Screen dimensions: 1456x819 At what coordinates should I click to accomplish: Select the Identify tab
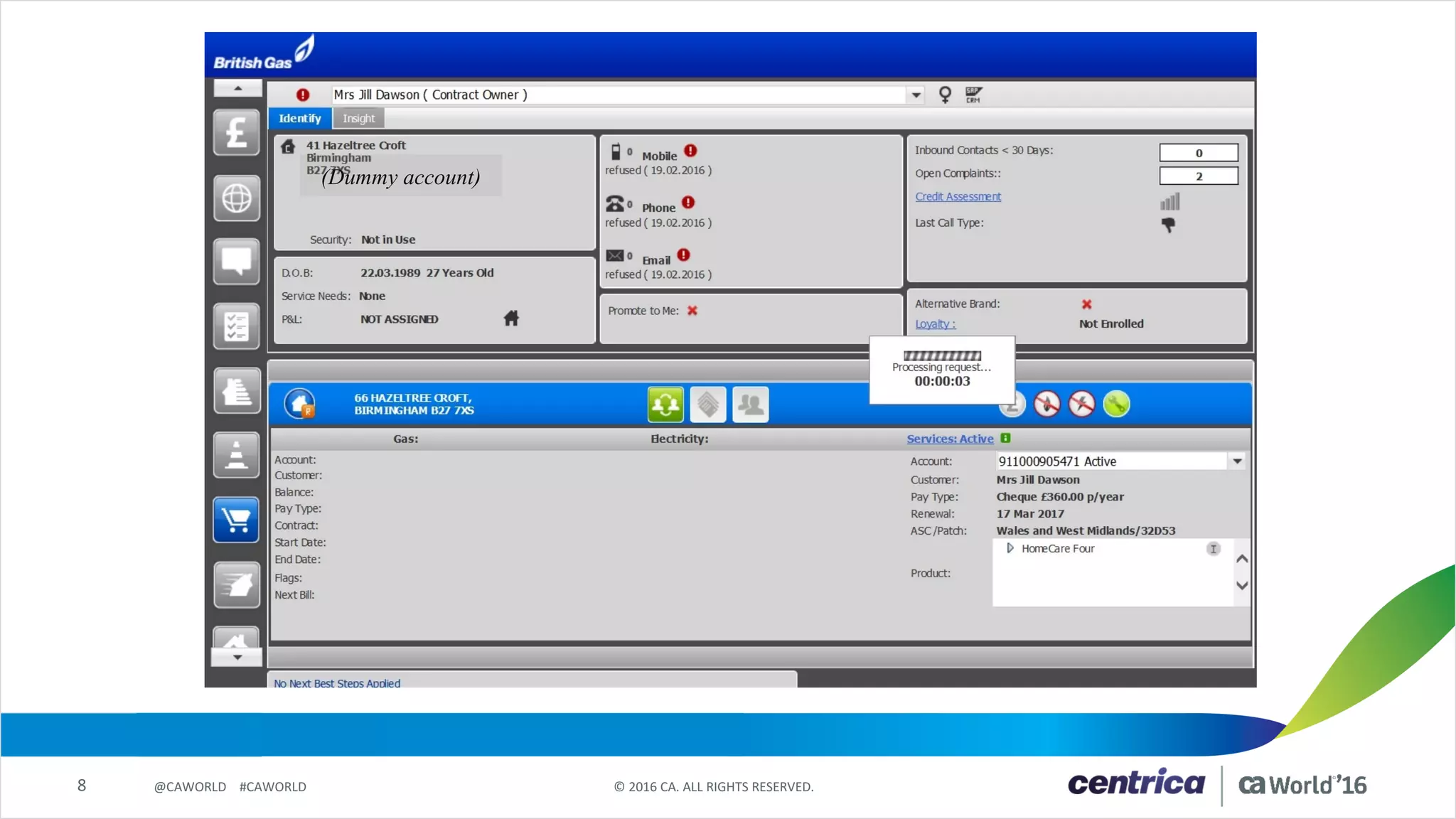click(x=299, y=119)
